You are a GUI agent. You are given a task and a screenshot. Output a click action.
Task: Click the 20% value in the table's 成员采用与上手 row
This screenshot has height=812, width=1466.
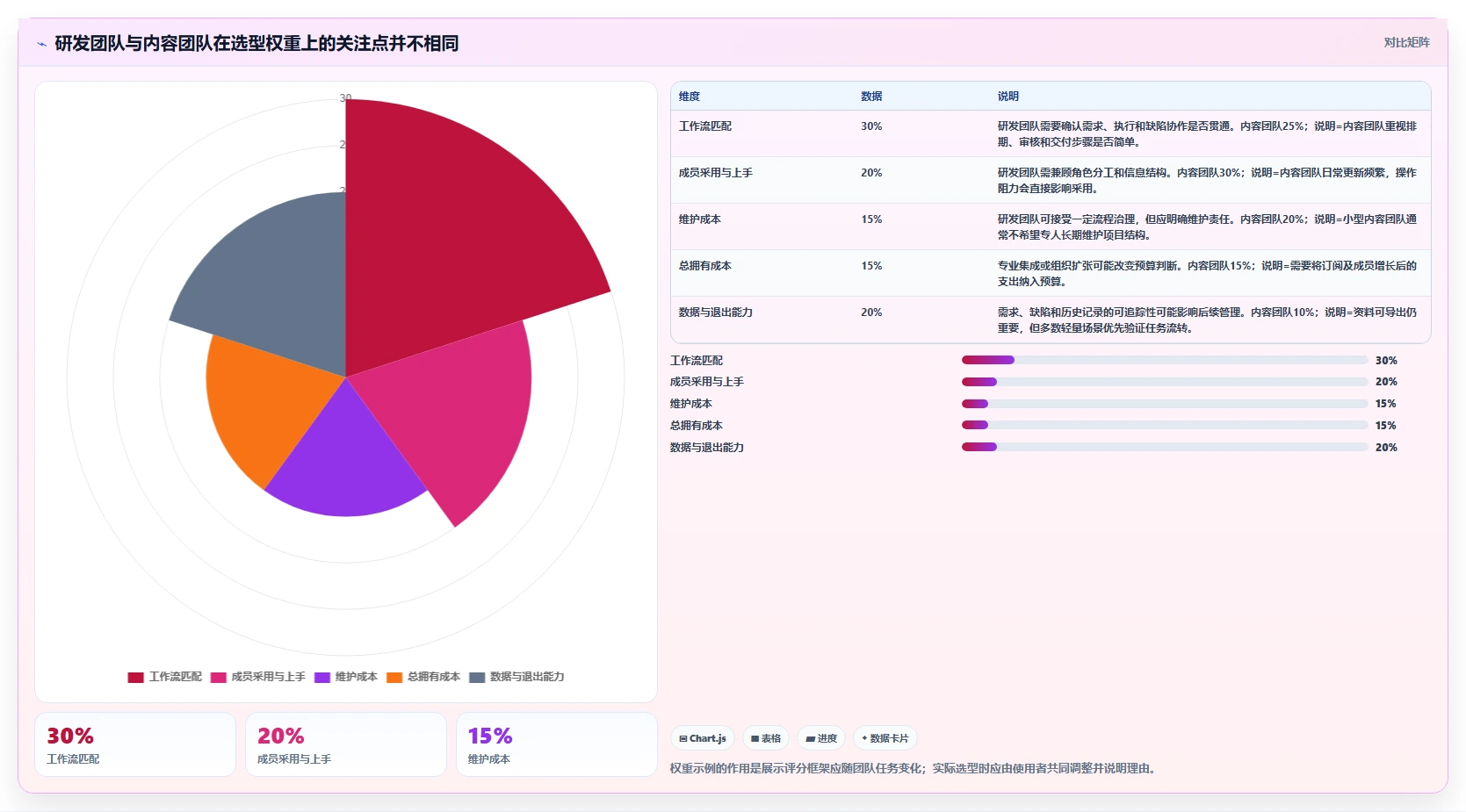pyautogui.click(x=871, y=173)
